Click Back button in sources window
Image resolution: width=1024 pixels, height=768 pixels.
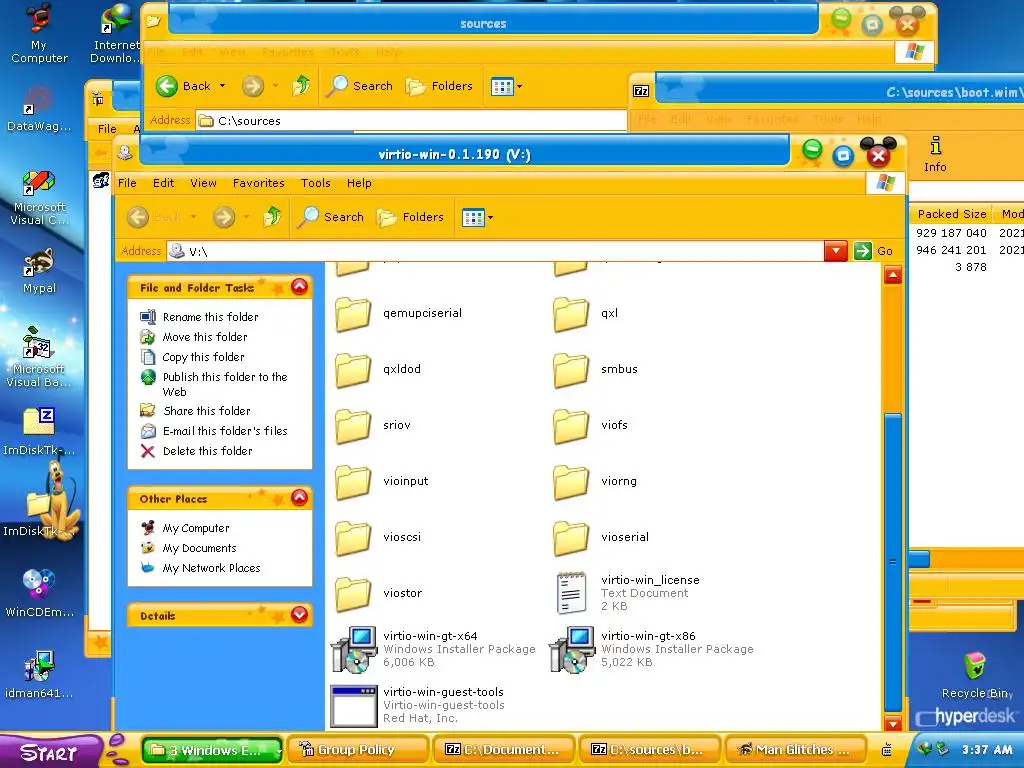click(184, 86)
